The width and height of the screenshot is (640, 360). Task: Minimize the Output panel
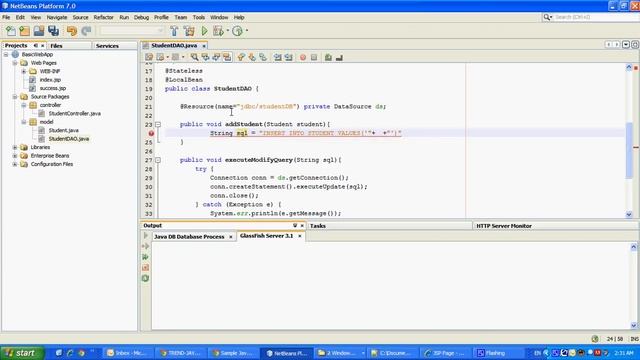coord(295,225)
